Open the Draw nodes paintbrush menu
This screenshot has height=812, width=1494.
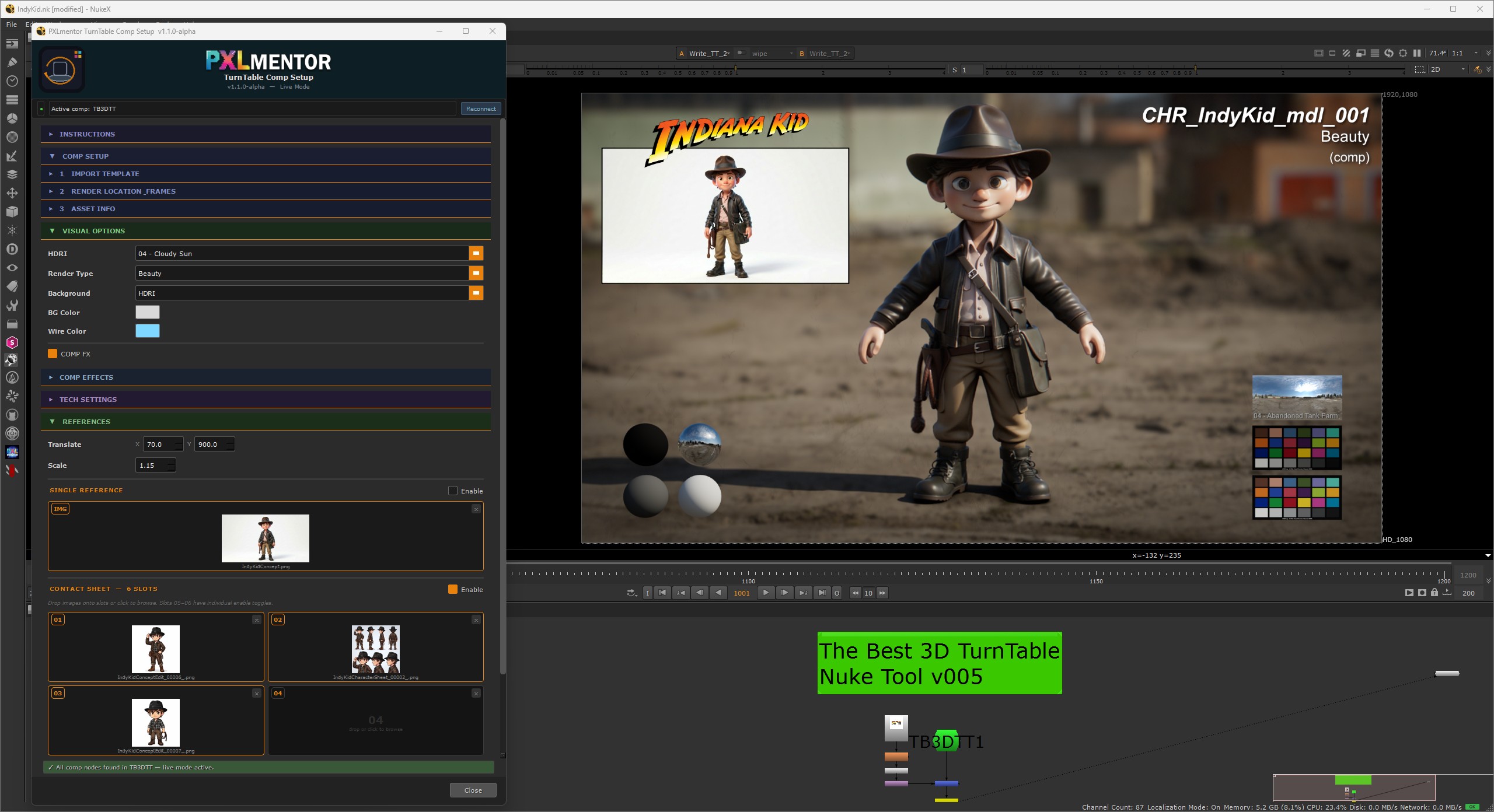pyautogui.click(x=12, y=62)
